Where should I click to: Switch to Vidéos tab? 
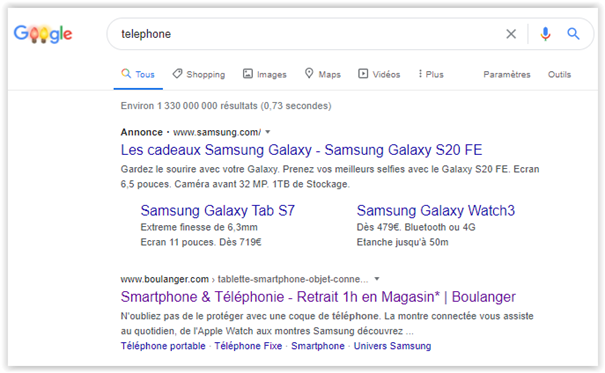coord(379,74)
